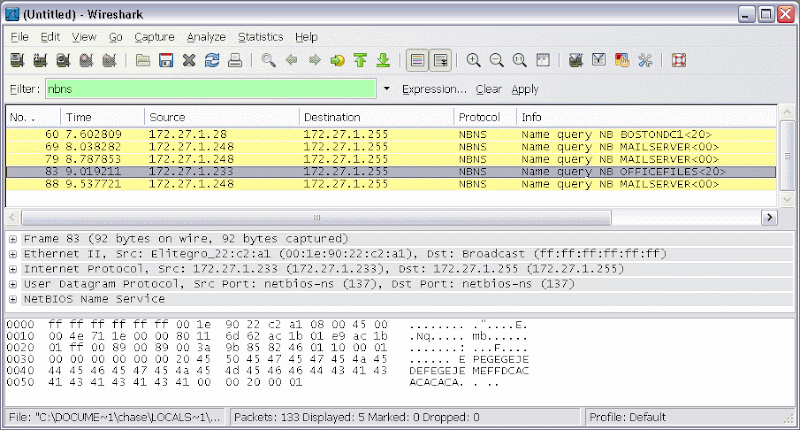The height and width of the screenshot is (430, 800).
Task: Expand the NetBIOS Name Service node
Action: [x=13, y=299]
